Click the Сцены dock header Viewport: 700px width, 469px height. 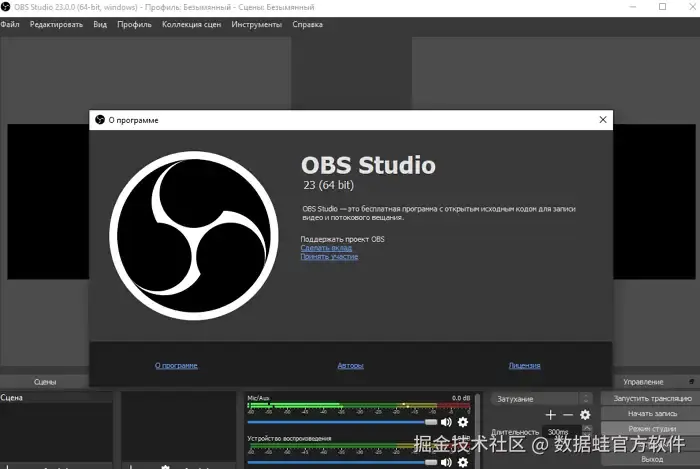click(45, 382)
